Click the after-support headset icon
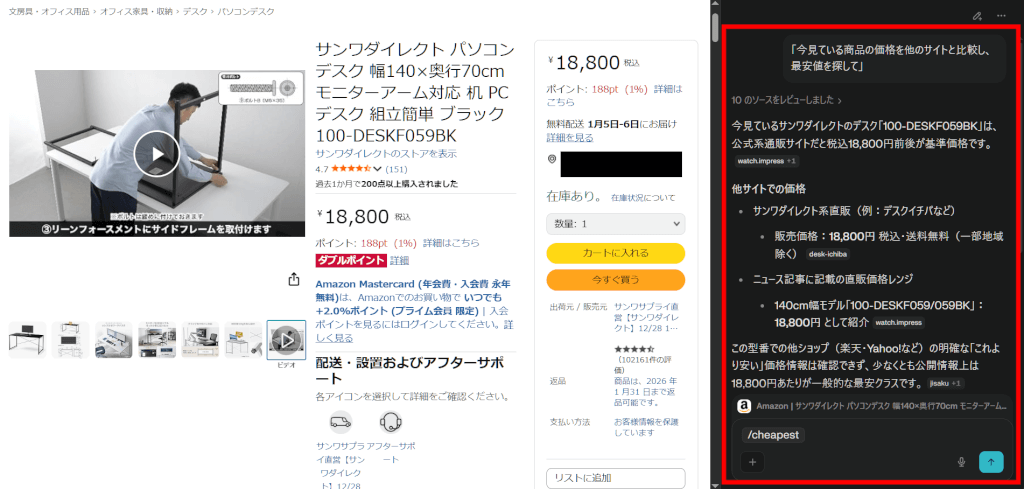1024x489 pixels. (391, 422)
